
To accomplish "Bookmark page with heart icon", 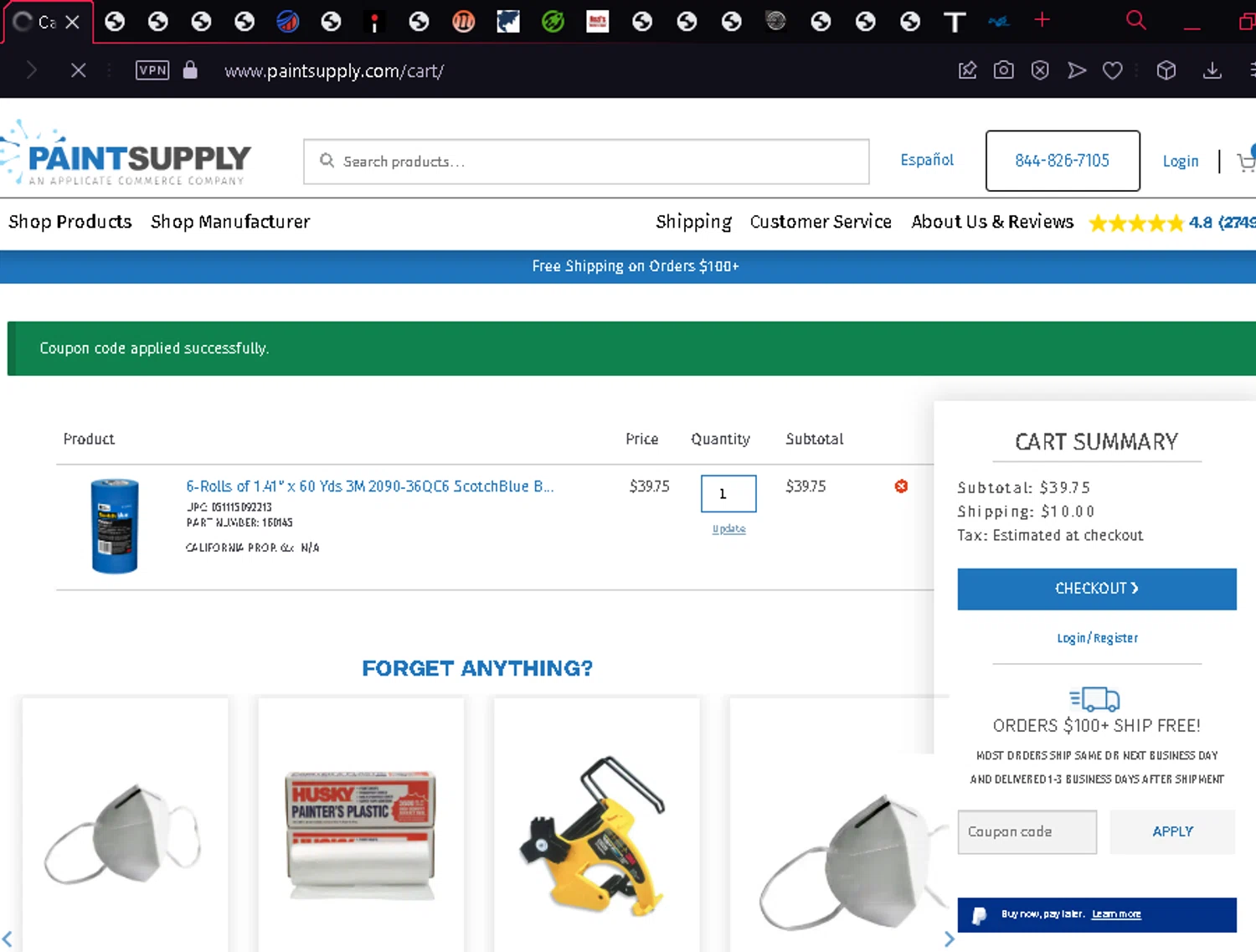I will coord(1113,70).
